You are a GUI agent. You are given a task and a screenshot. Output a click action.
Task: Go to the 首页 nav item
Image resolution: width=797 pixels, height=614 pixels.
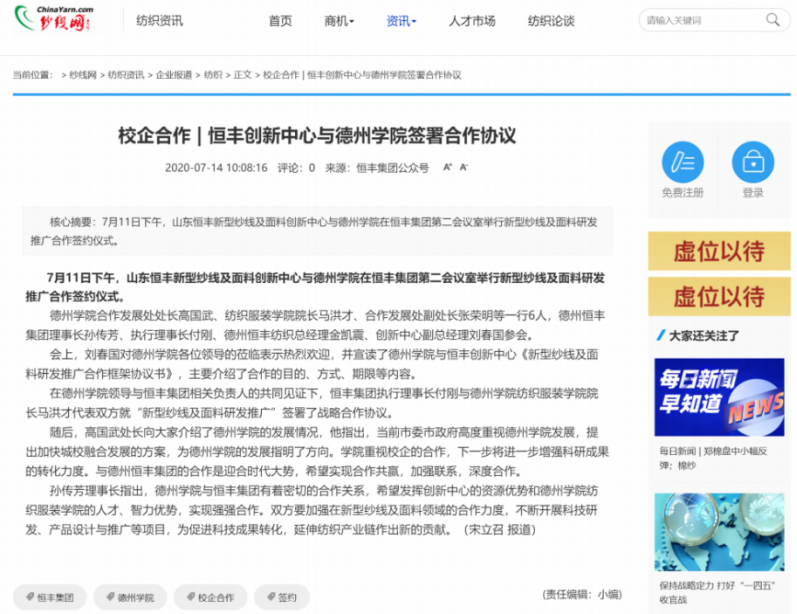(281, 21)
